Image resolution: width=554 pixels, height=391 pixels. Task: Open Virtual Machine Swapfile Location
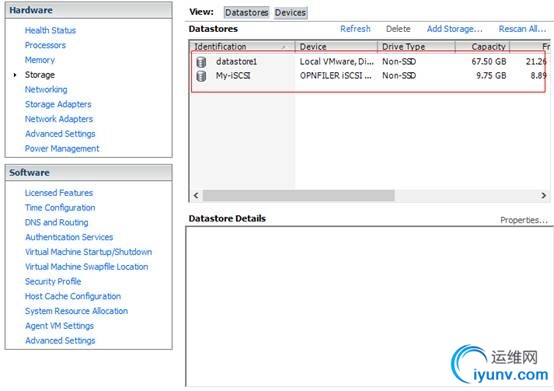(x=87, y=267)
